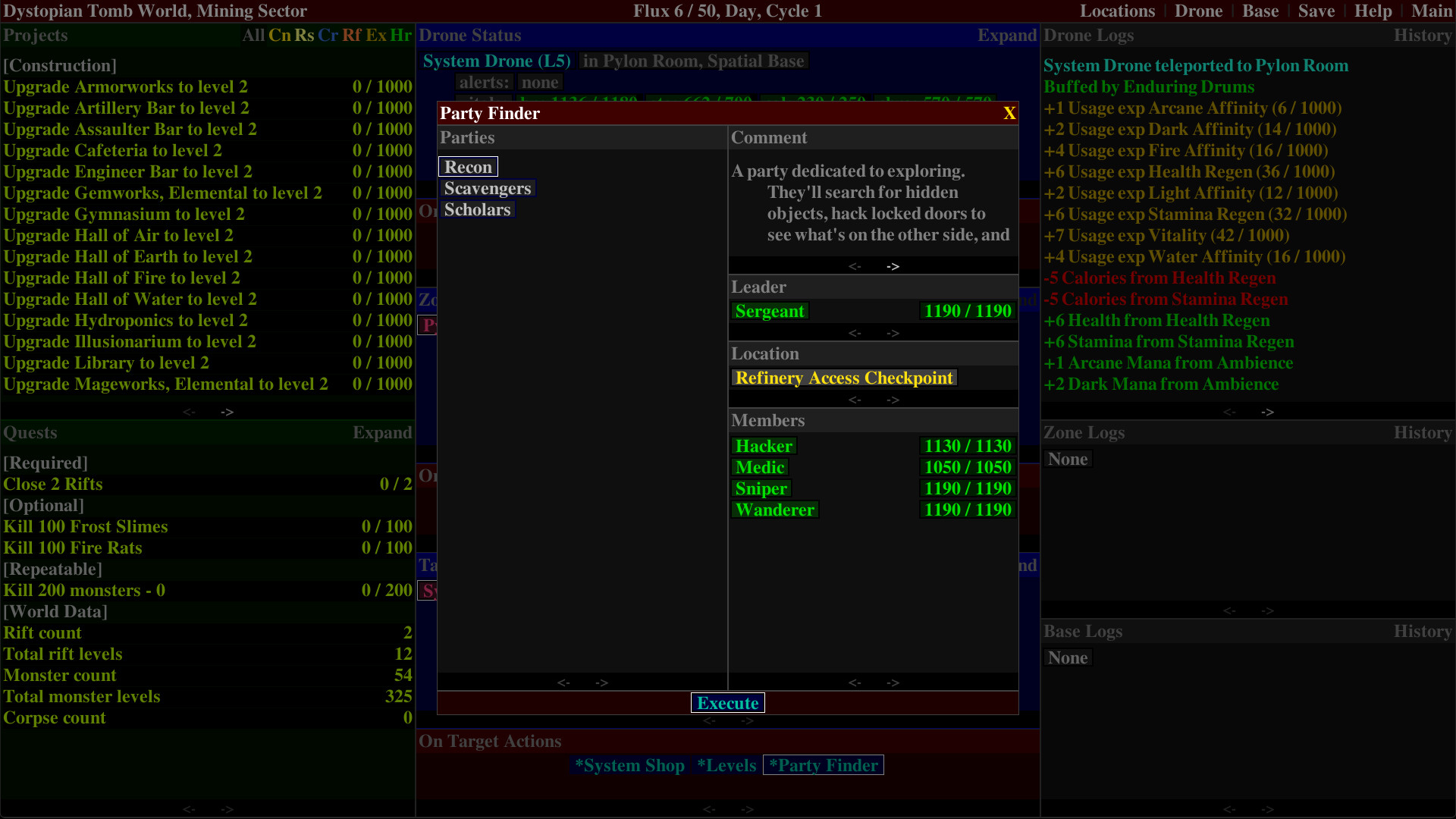Select the Refinery Access Checkpoint location
The height and width of the screenshot is (819, 1456).
point(844,378)
